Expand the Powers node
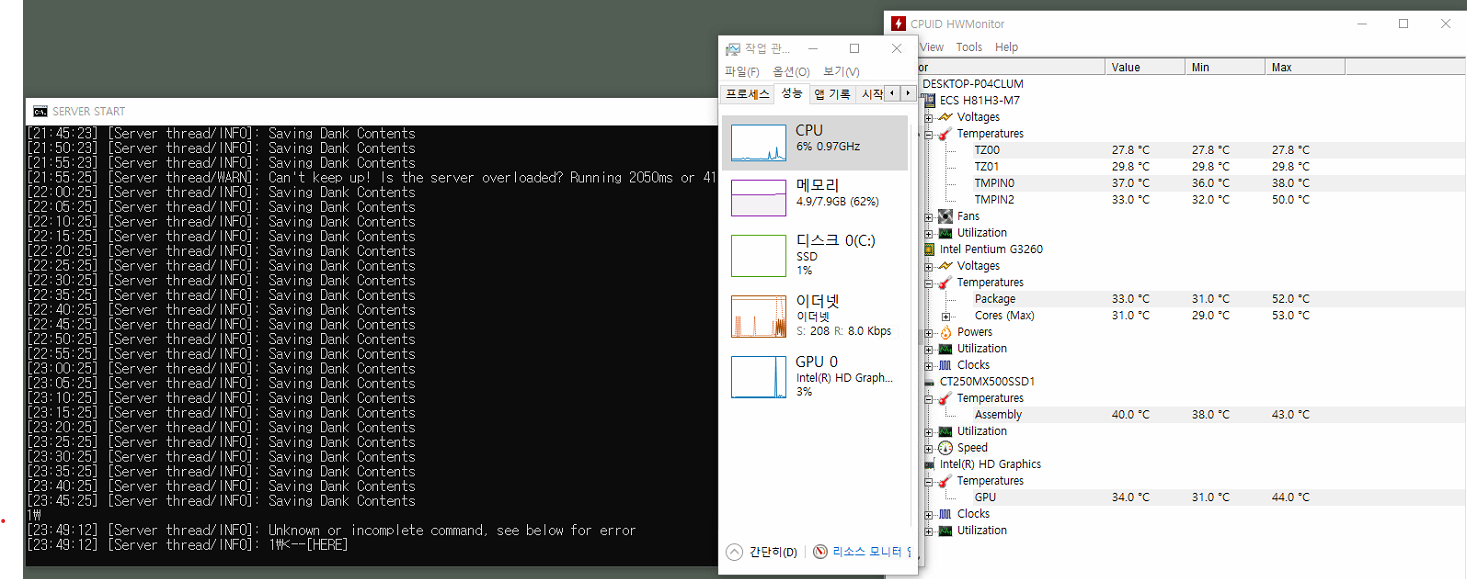The height and width of the screenshot is (579, 1467). [929, 332]
